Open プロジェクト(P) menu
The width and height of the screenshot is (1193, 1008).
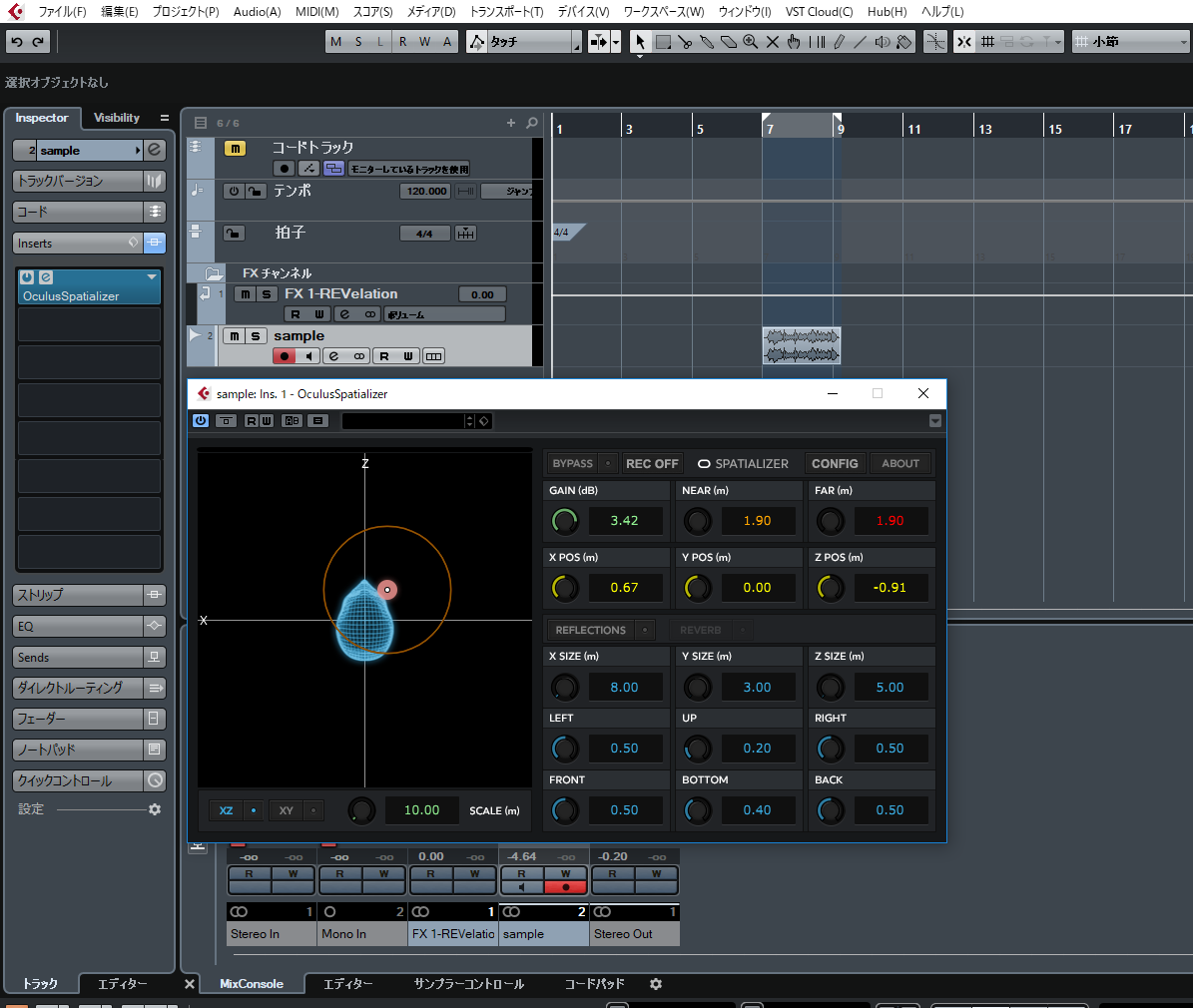pyautogui.click(x=186, y=11)
